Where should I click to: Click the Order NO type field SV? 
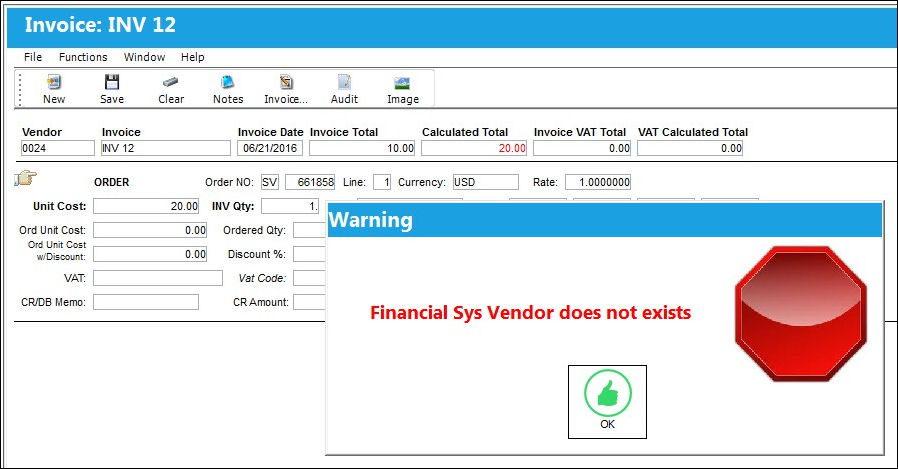270,182
